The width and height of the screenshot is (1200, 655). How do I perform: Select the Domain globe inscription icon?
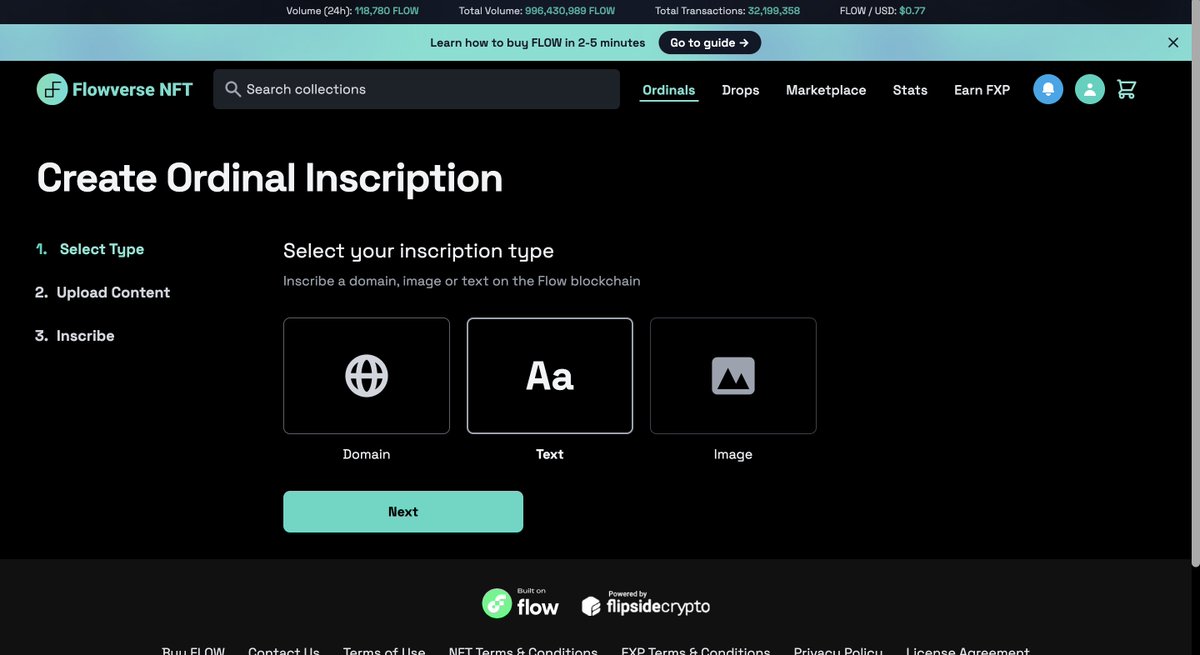click(366, 375)
